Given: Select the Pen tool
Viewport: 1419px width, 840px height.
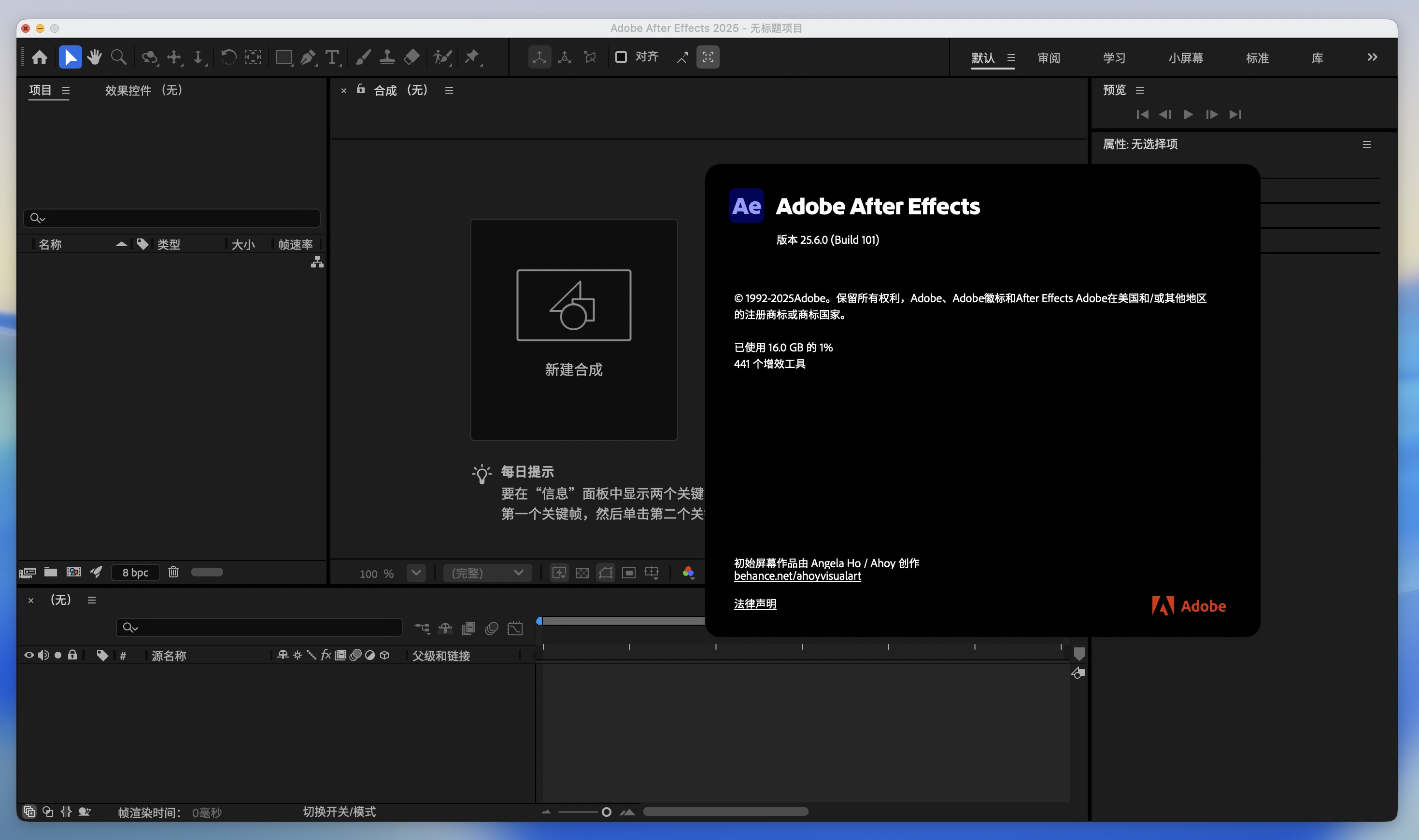Looking at the screenshot, I should (308, 56).
